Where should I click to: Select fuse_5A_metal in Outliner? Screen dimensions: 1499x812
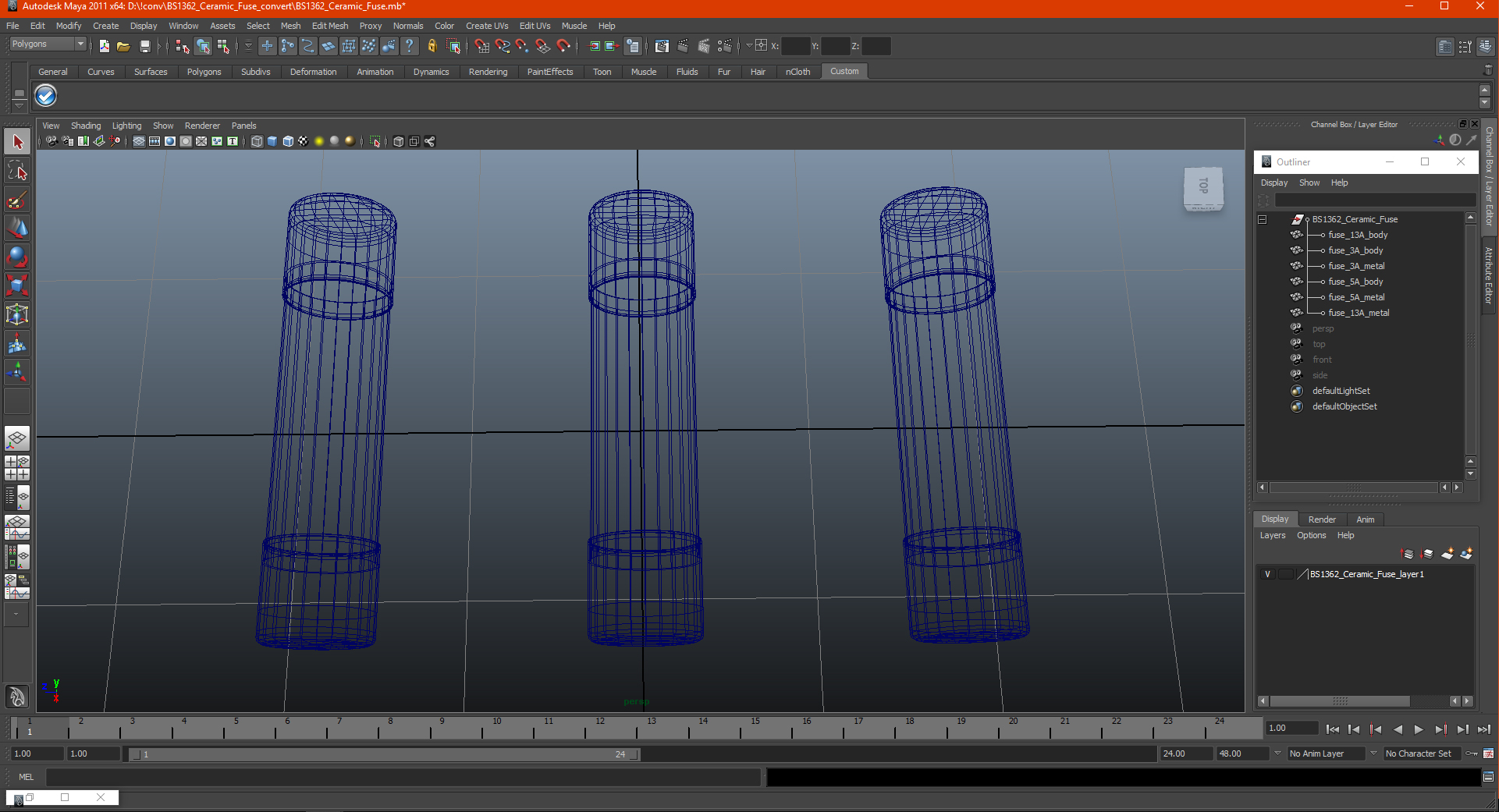[1356, 297]
